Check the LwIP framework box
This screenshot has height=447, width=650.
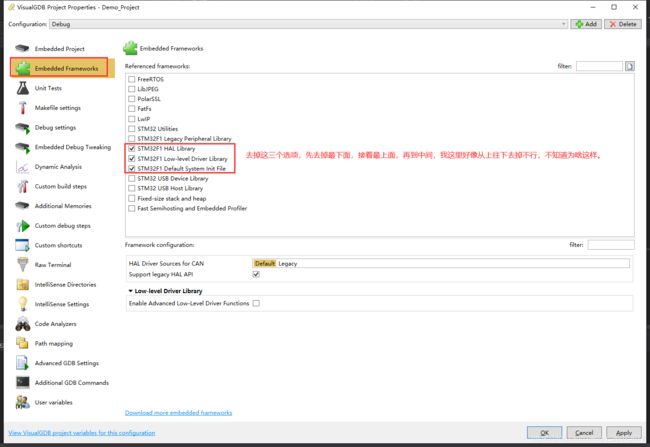132,119
